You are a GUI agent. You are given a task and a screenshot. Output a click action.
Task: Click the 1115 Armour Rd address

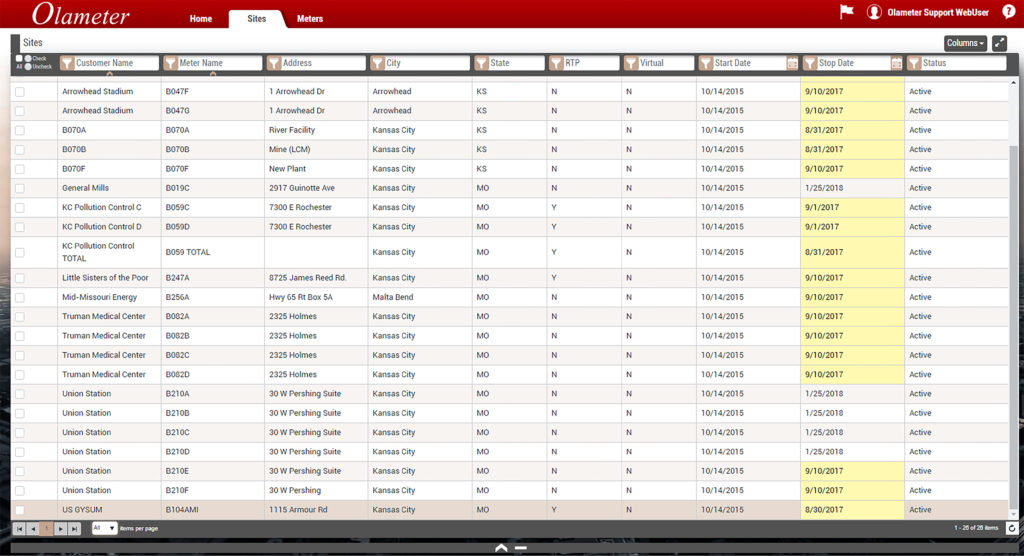(298, 510)
